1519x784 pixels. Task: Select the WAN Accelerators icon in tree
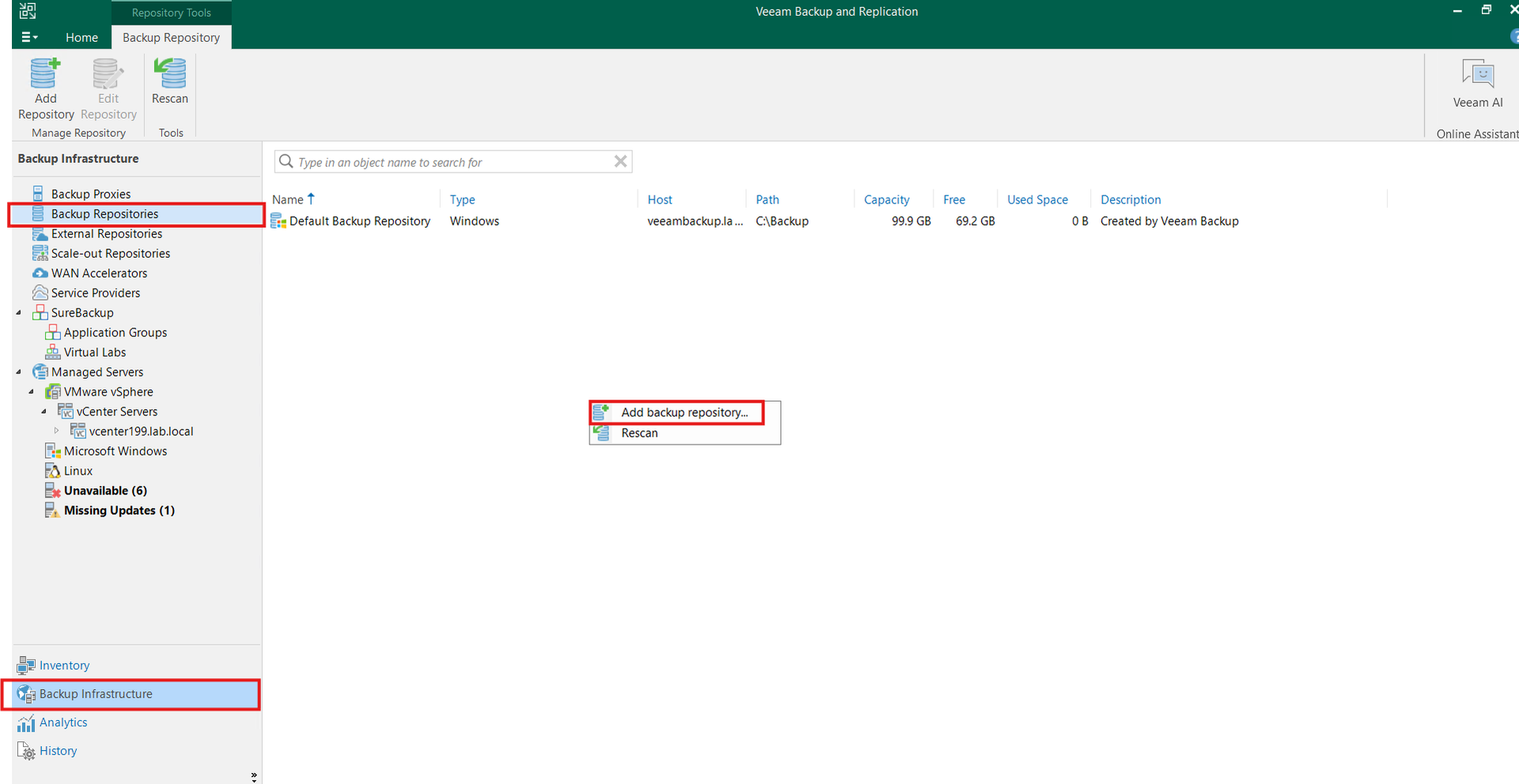[x=40, y=273]
